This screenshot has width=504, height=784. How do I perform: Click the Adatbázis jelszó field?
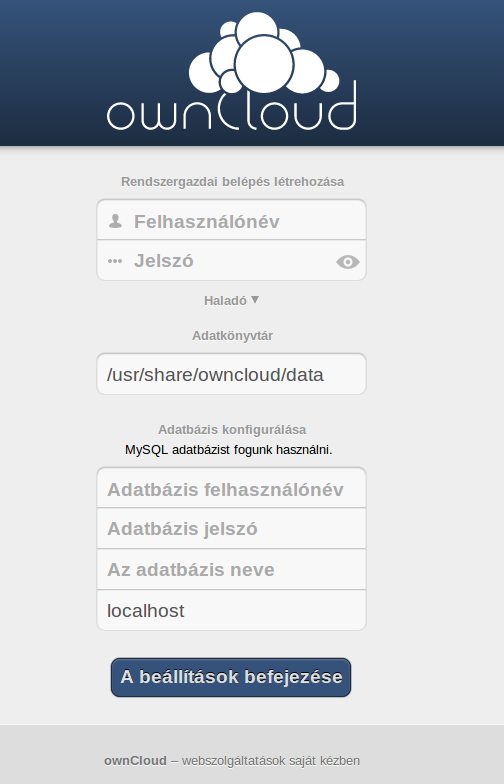pyautogui.click(x=232, y=528)
